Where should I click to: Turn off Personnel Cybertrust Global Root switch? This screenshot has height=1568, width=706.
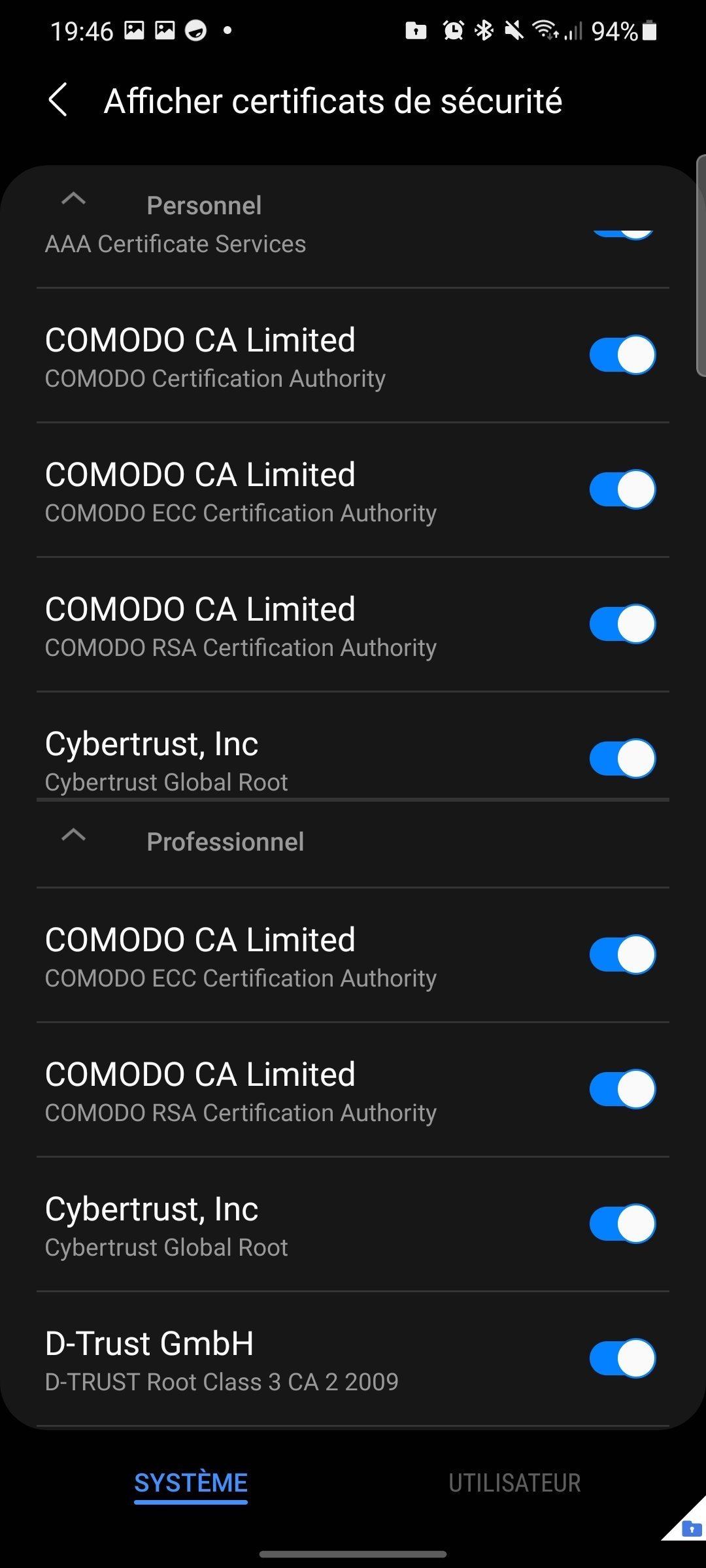pyautogui.click(x=622, y=759)
